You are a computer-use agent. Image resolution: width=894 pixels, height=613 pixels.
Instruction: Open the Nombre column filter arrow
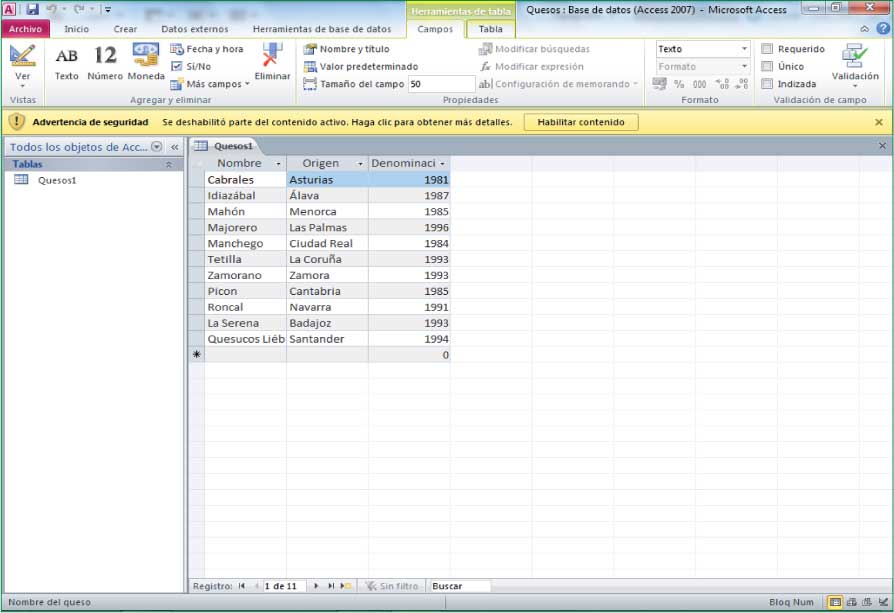[278, 164]
